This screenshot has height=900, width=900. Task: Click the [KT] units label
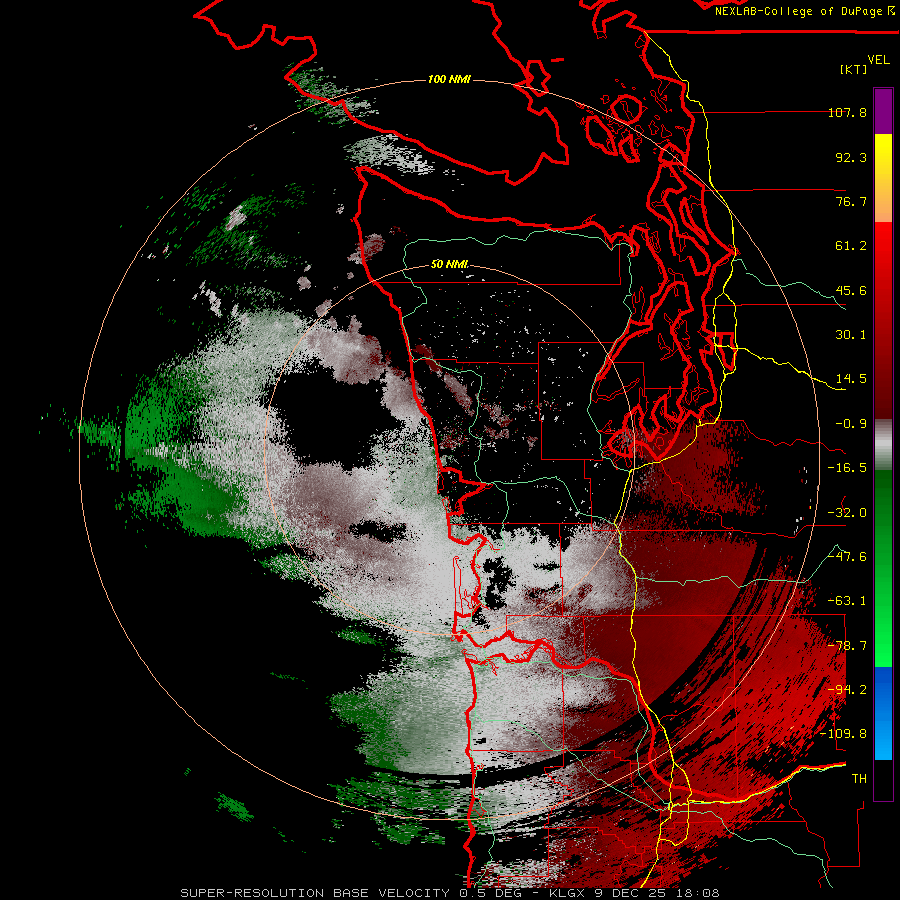853,69
